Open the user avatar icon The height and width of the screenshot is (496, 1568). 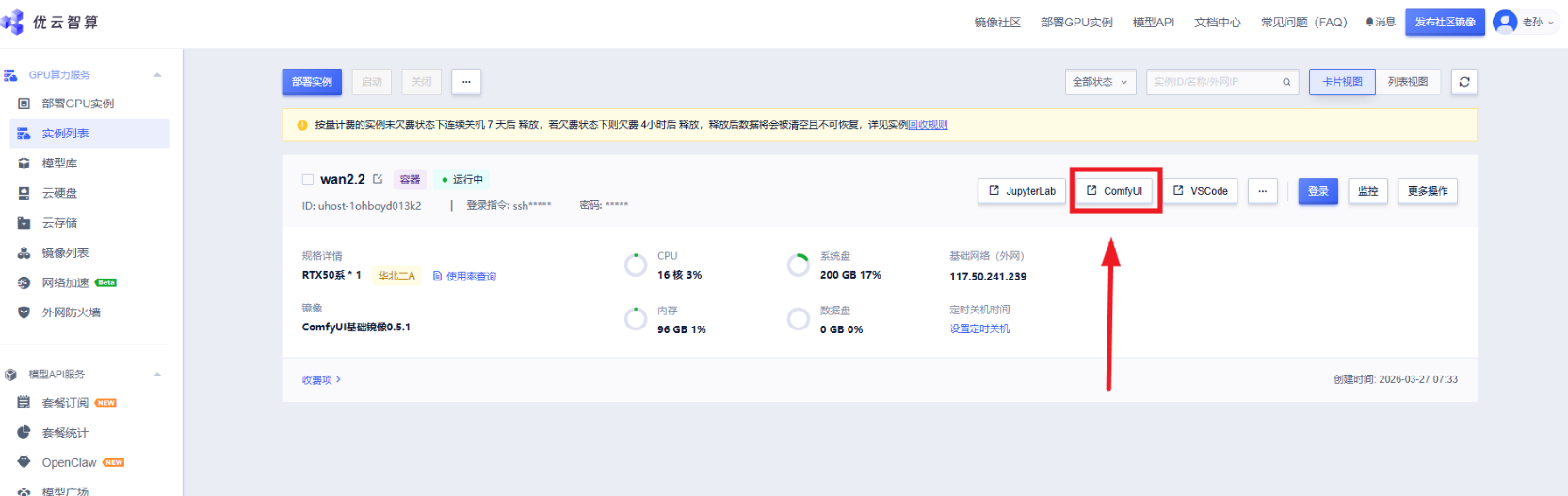[1505, 22]
